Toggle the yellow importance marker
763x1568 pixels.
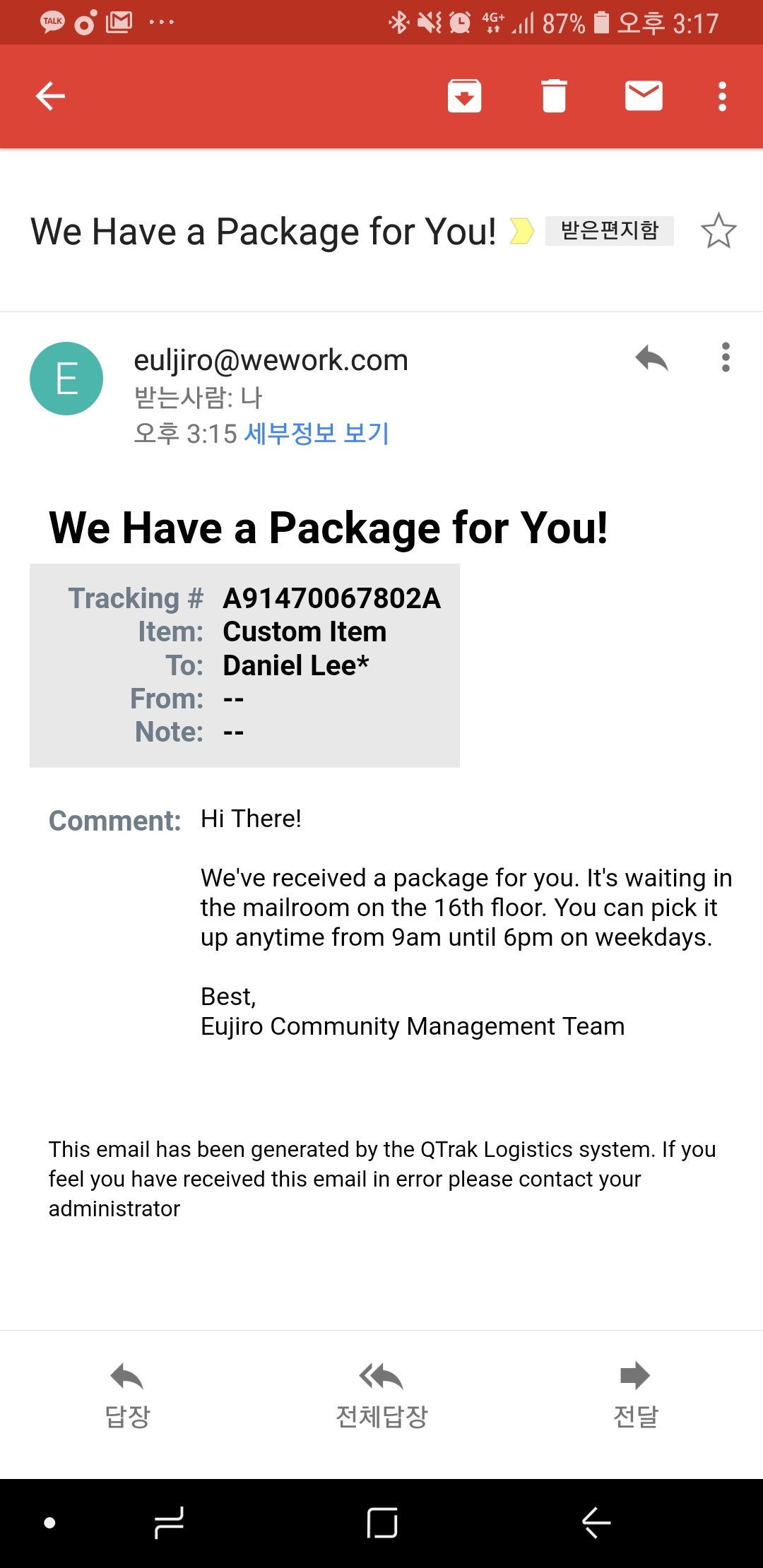point(521,231)
